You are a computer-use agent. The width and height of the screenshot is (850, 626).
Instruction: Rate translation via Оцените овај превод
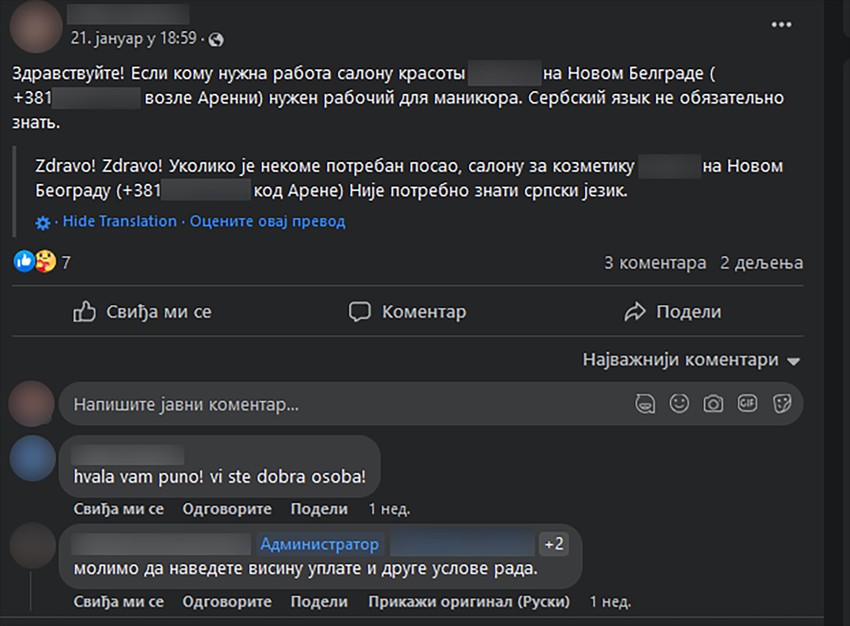click(x=267, y=222)
